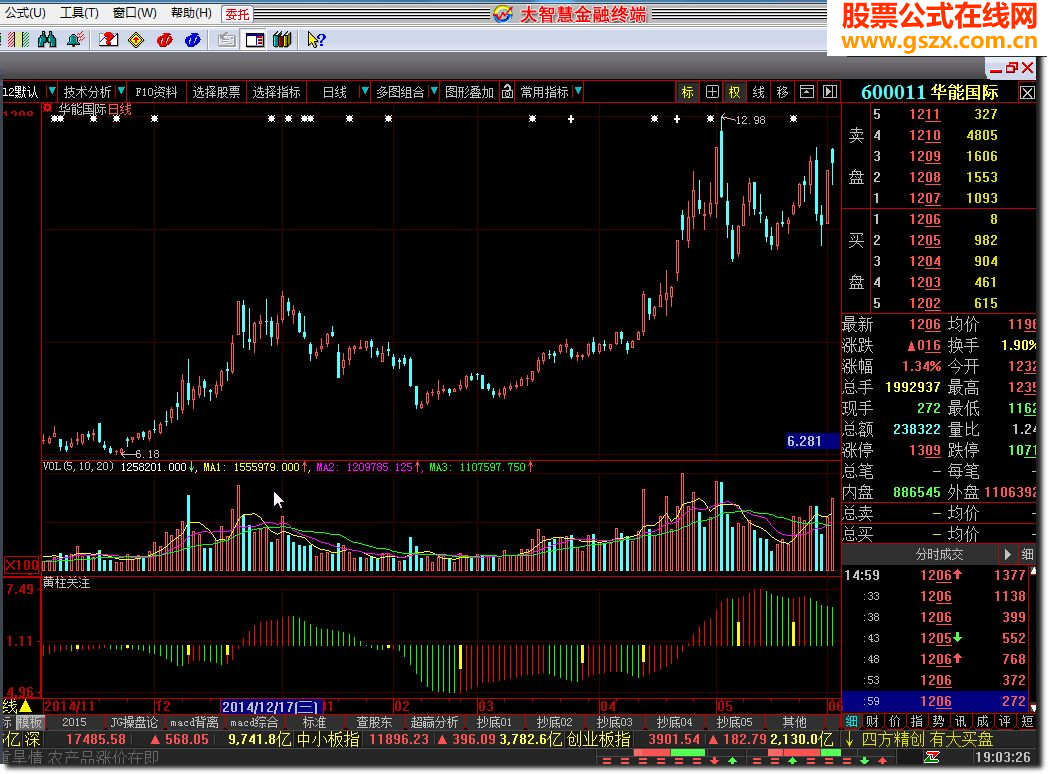Switch to the 超赢分析 tab
The image size is (1049, 774).
tap(434, 722)
